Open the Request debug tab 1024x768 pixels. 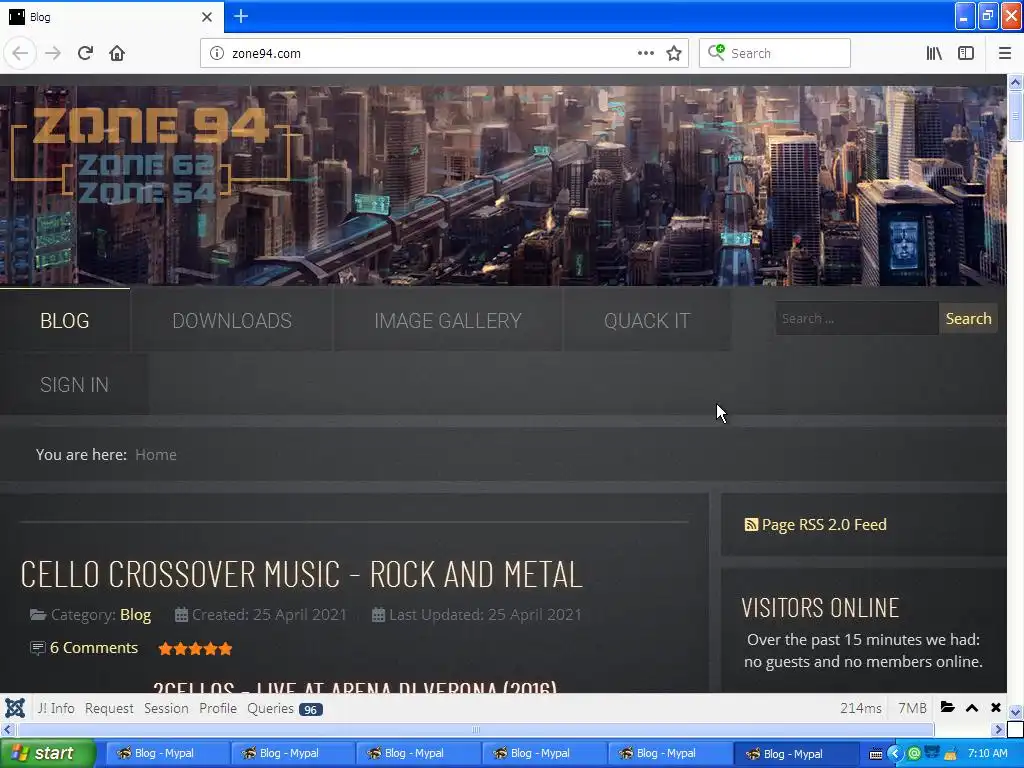tap(109, 709)
